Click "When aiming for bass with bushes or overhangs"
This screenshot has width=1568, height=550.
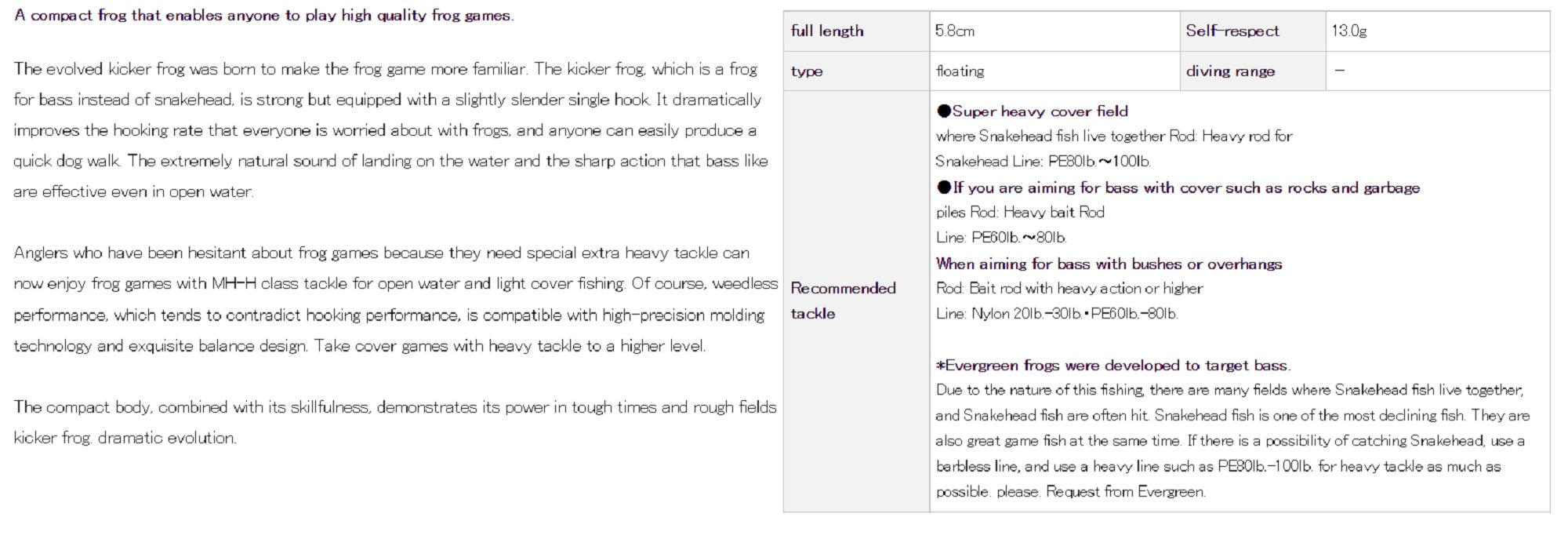(1109, 264)
